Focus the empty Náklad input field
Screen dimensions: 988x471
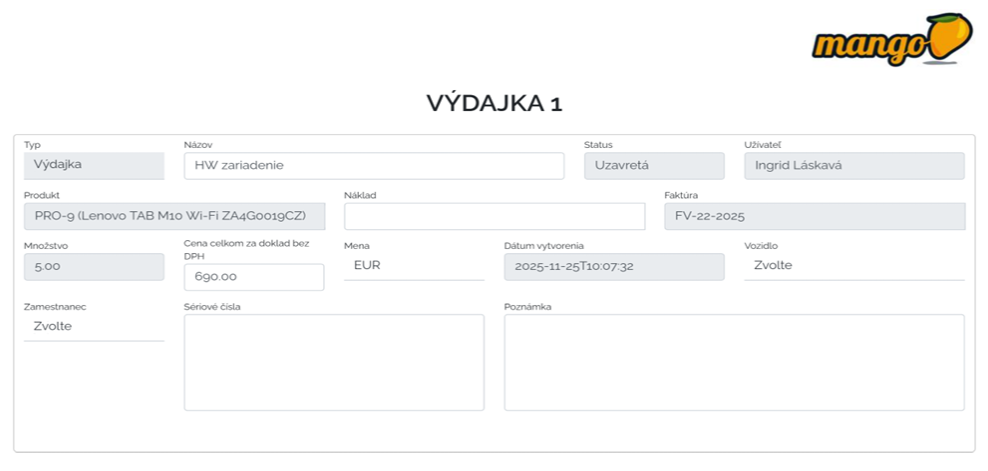(494, 217)
